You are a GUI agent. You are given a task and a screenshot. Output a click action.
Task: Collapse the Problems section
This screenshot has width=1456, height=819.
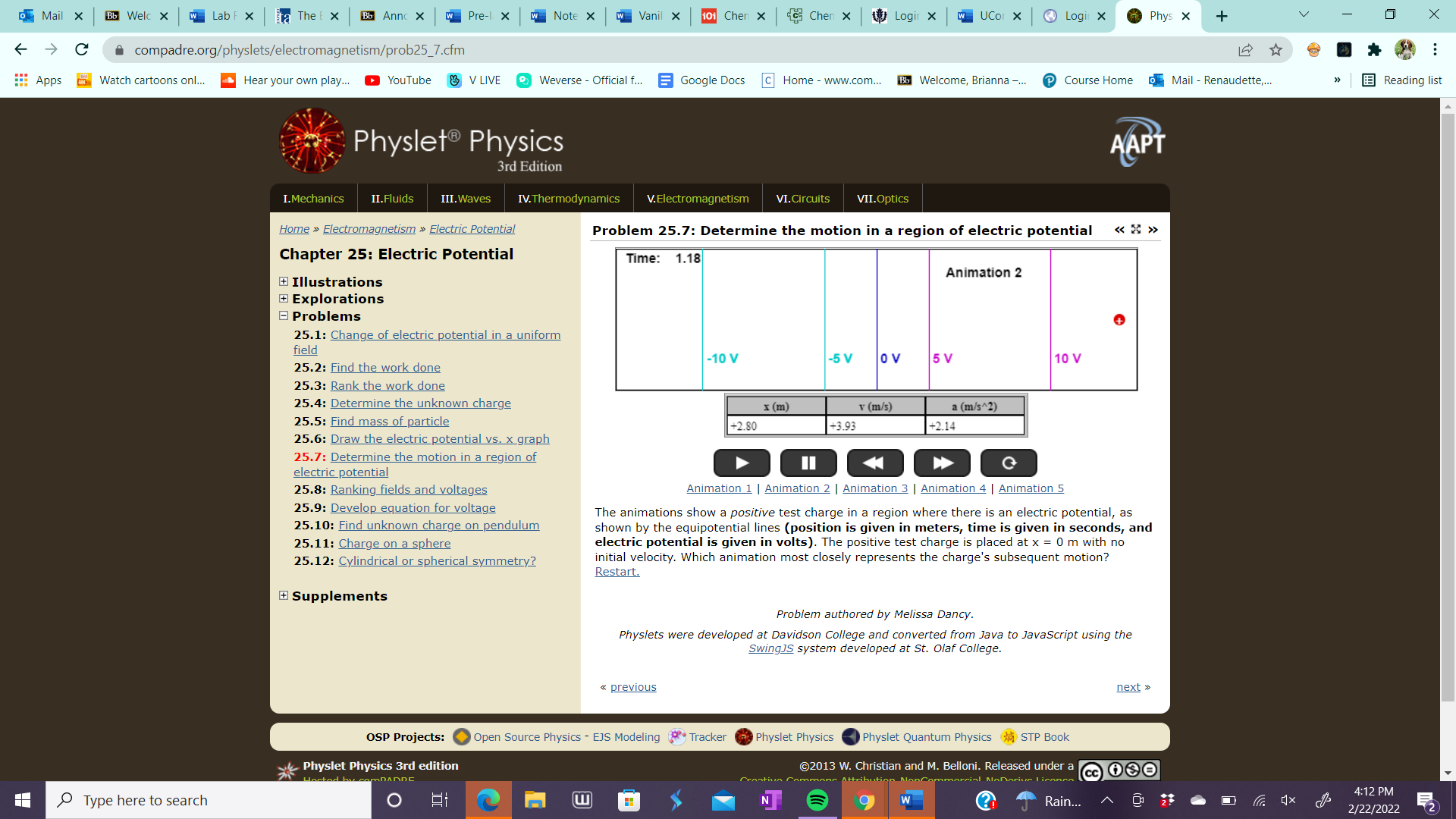coord(284,315)
